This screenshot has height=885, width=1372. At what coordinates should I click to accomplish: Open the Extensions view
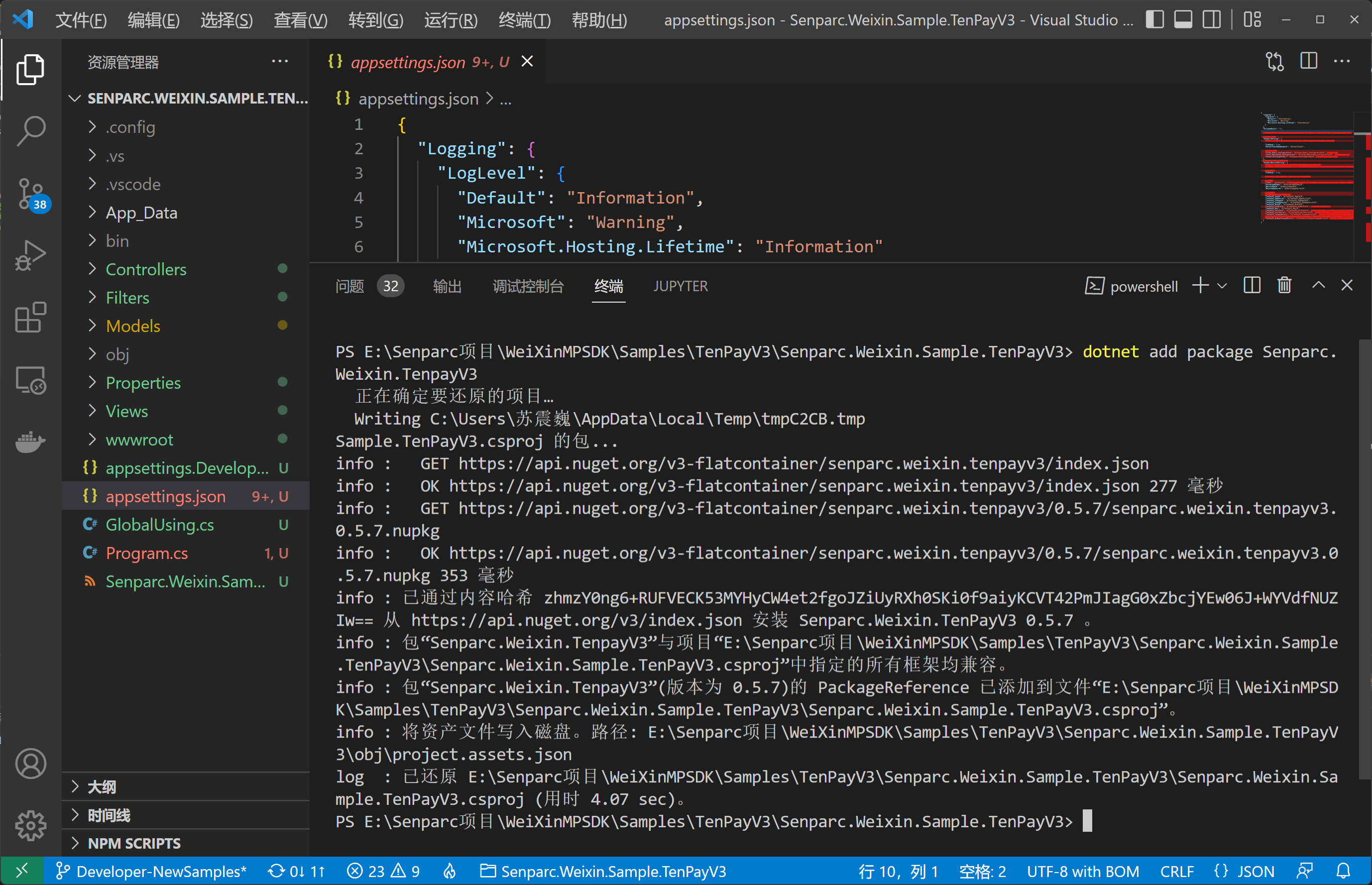tap(30, 317)
